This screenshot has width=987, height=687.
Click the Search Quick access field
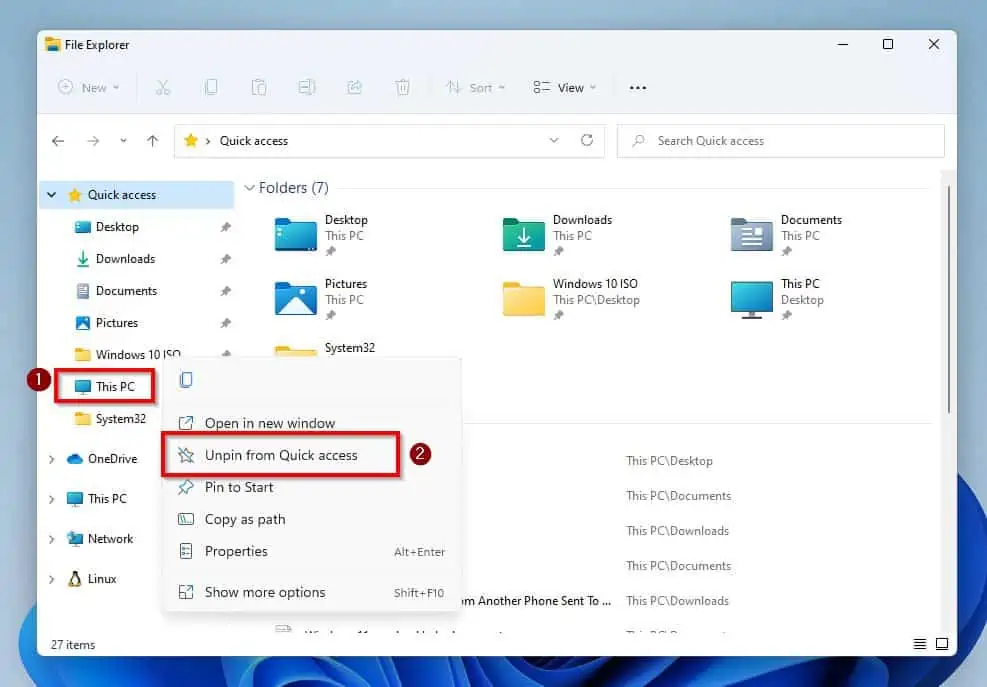tap(781, 141)
